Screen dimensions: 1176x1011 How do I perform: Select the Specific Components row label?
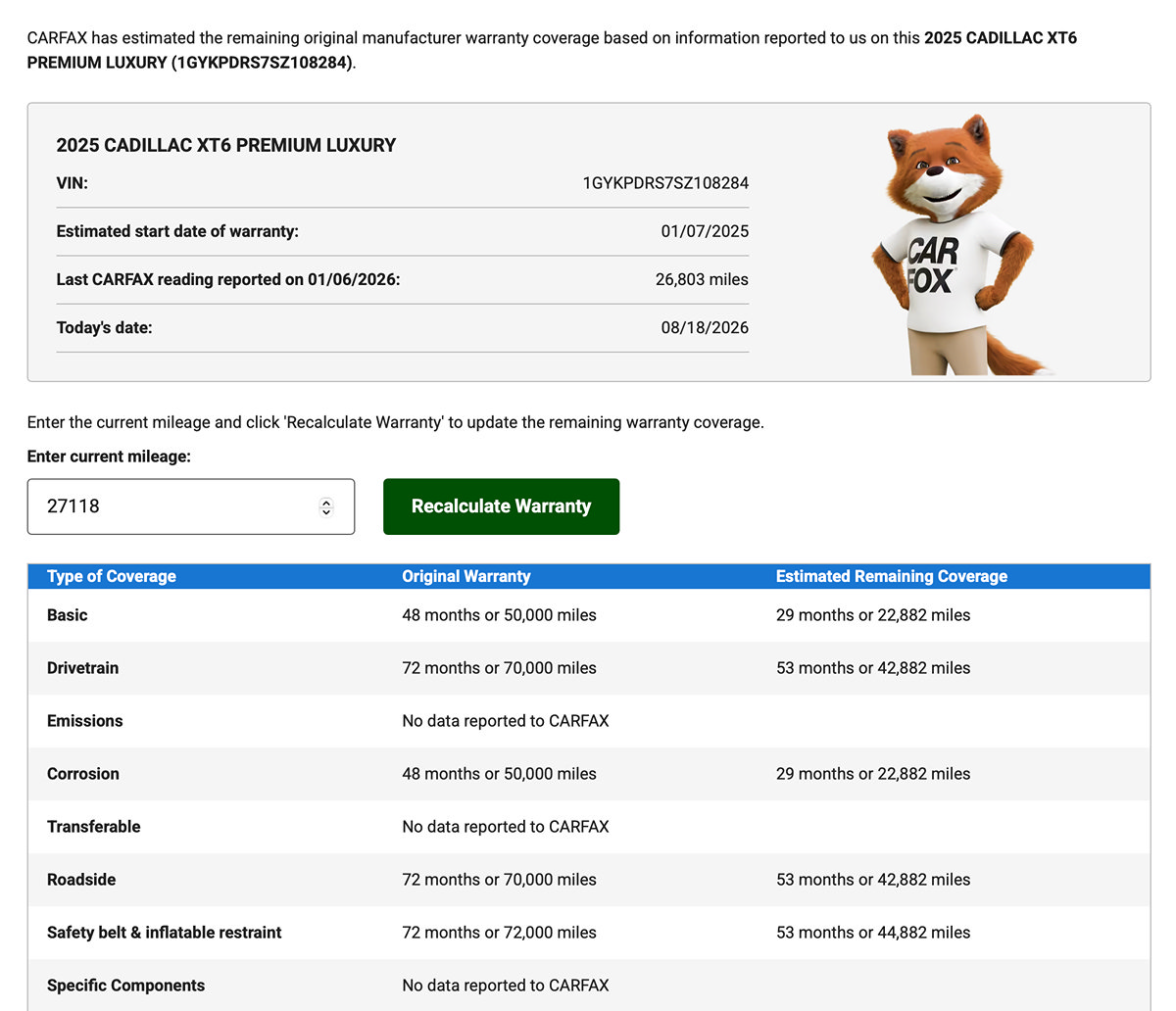tap(126, 986)
